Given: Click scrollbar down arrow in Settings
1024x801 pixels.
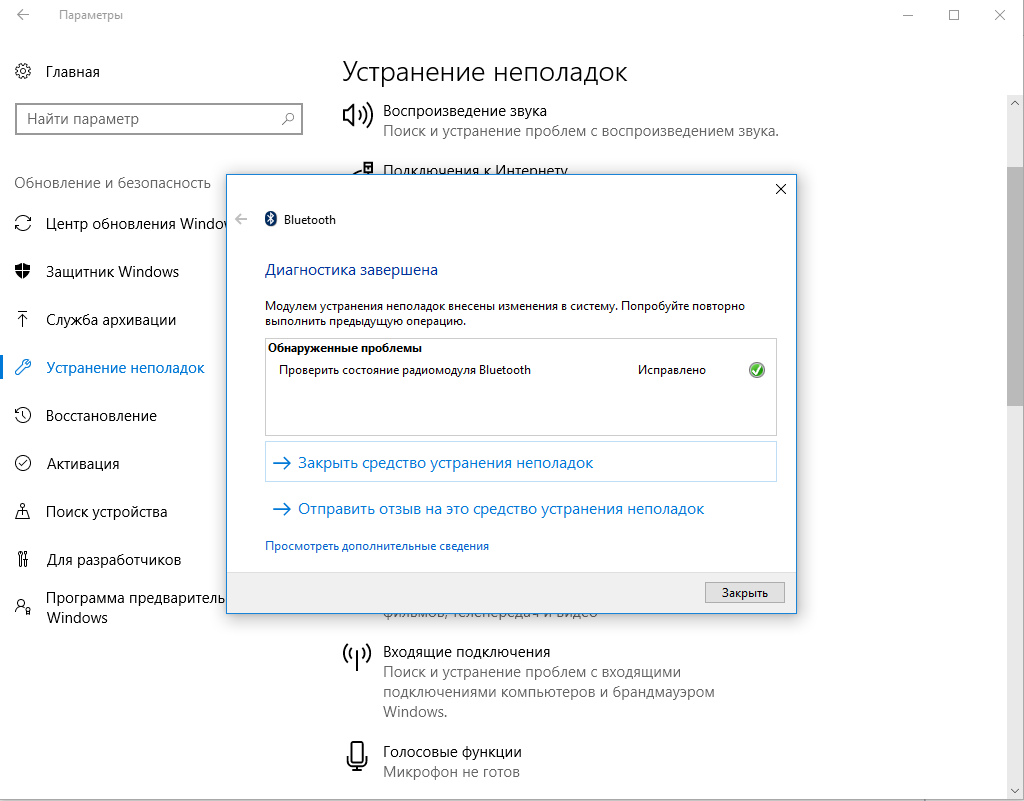Looking at the screenshot, I should point(1016,791).
